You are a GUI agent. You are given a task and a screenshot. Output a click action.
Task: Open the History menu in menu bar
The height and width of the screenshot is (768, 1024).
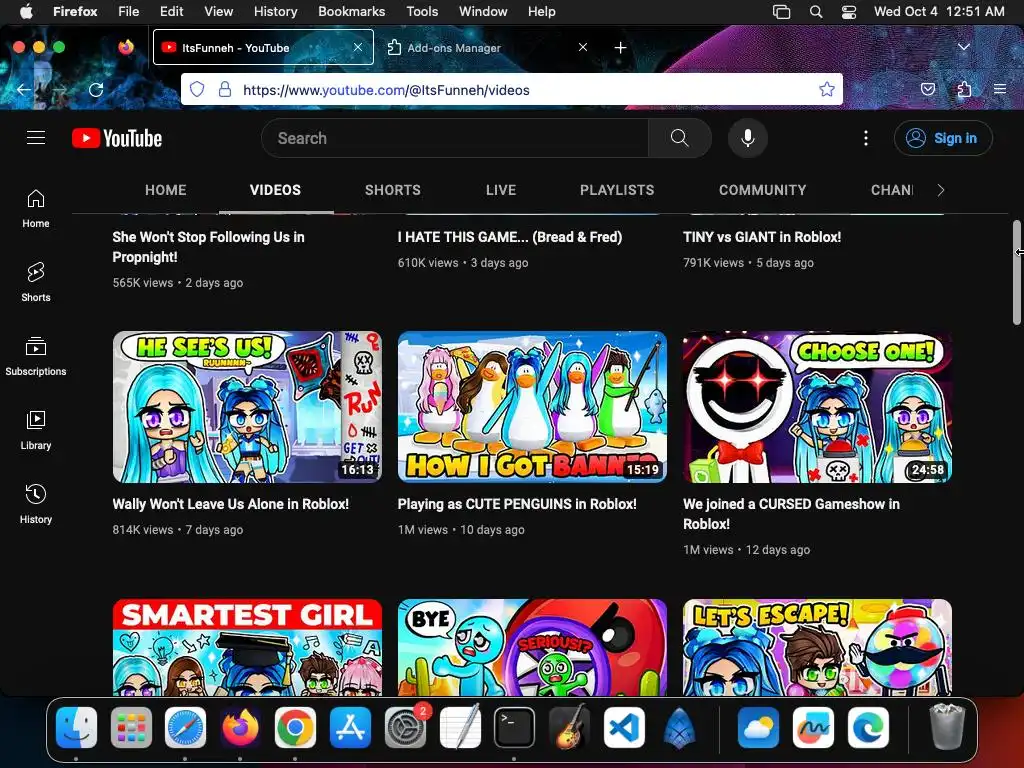tap(275, 12)
